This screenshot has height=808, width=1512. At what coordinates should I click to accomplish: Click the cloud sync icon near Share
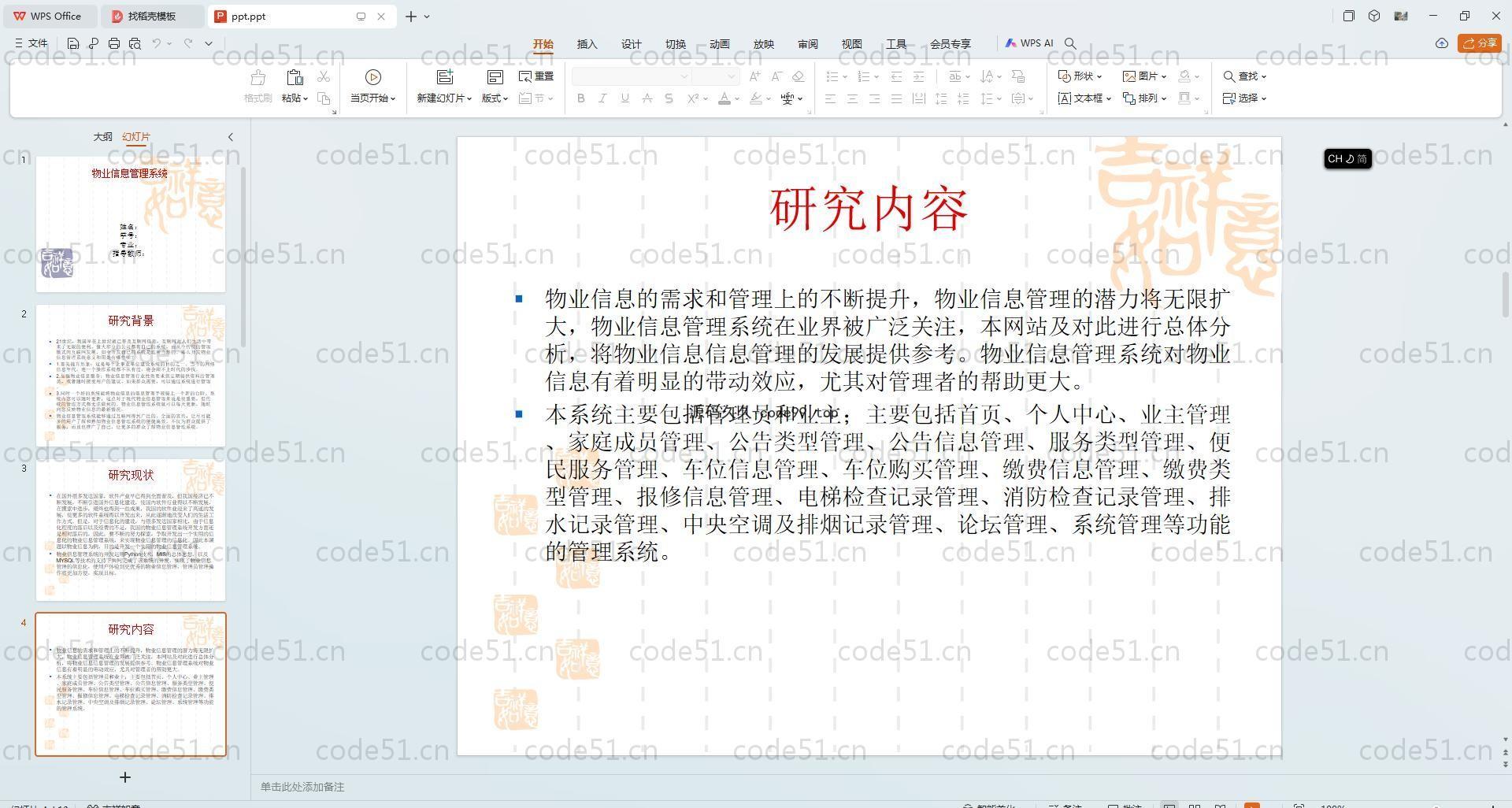pyautogui.click(x=1442, y=43)
